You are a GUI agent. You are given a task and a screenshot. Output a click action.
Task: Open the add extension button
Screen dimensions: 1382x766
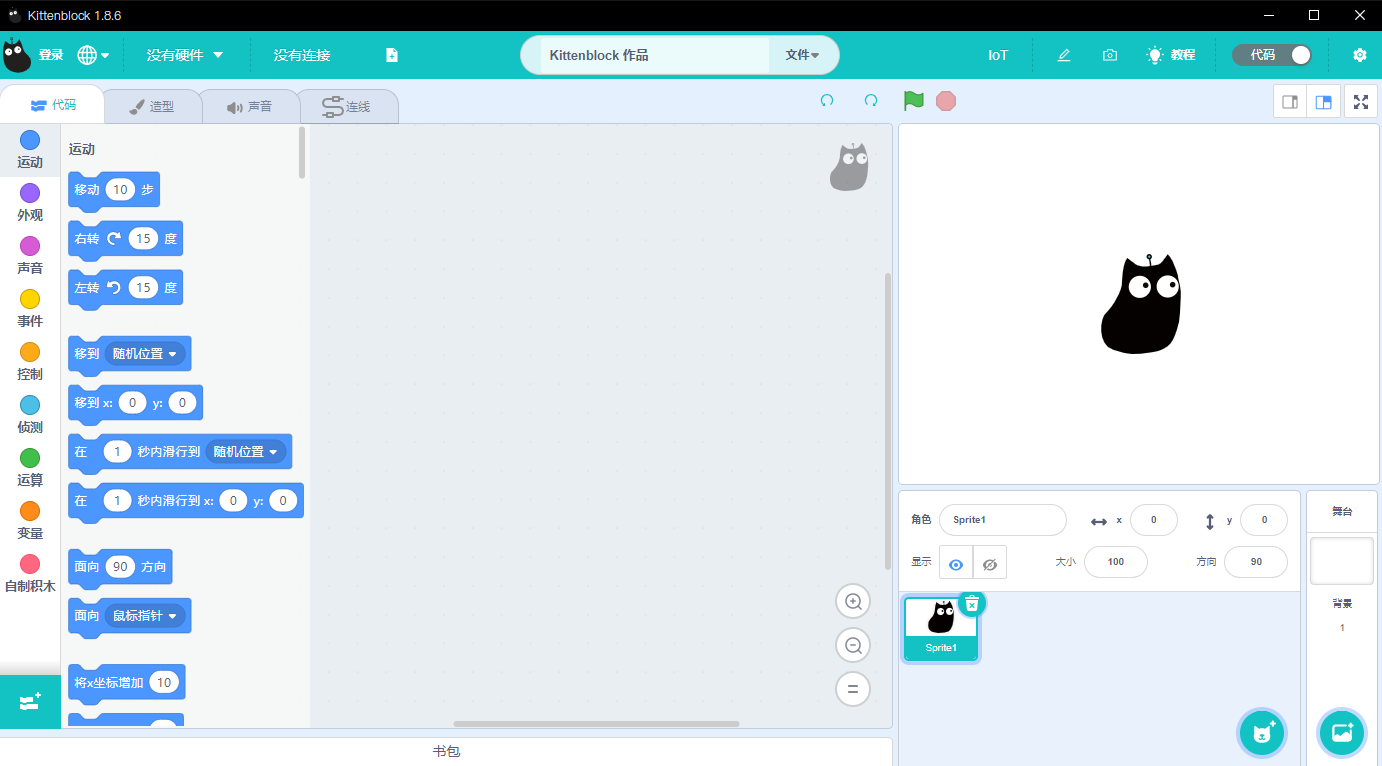pos(30,702)
